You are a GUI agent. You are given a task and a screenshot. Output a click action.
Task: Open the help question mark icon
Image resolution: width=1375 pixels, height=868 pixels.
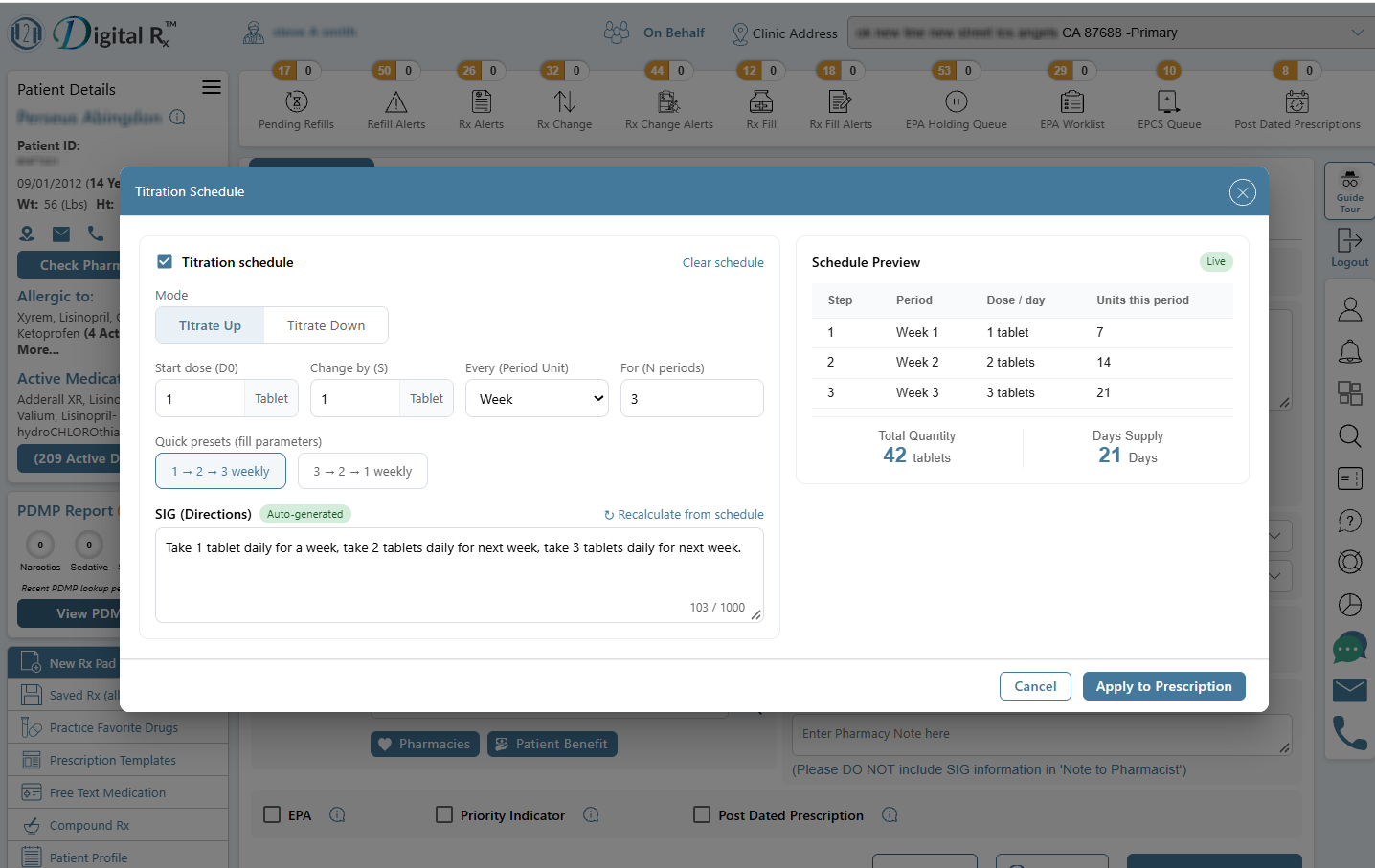pos(1350,521)
